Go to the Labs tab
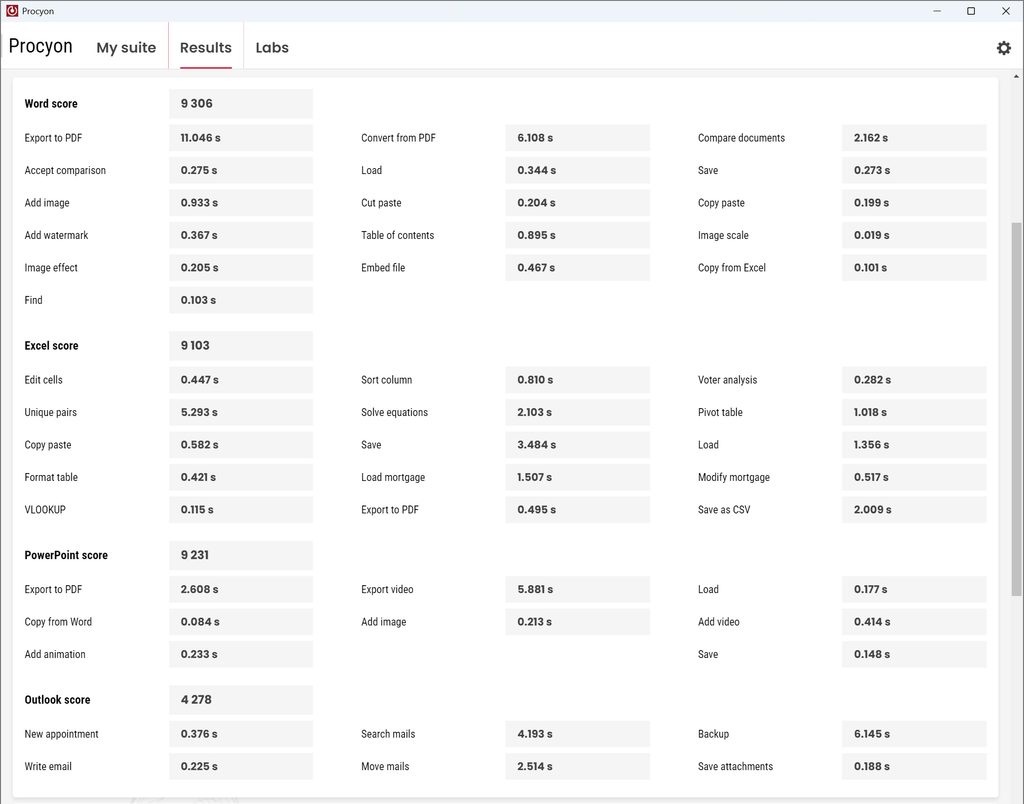The width and height of the screenshot is (1024, 804). (x=272, y=48)
